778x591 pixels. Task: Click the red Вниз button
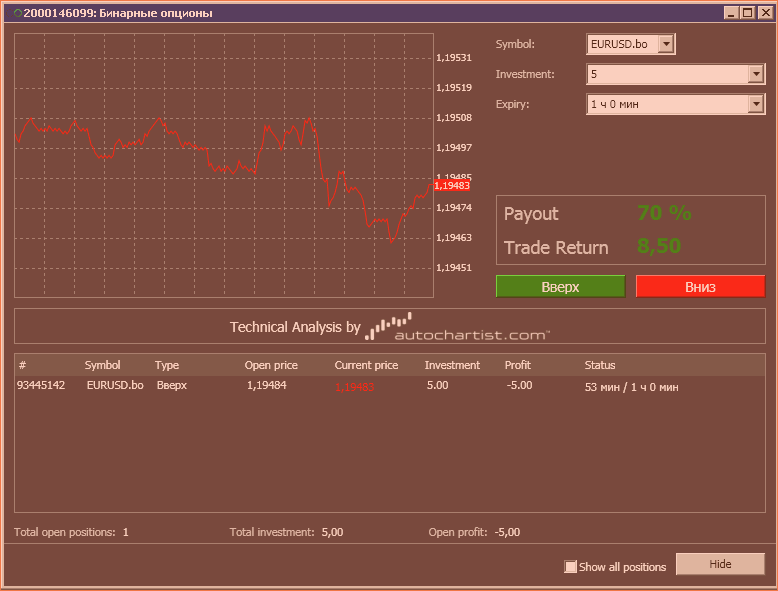point(700,287)
